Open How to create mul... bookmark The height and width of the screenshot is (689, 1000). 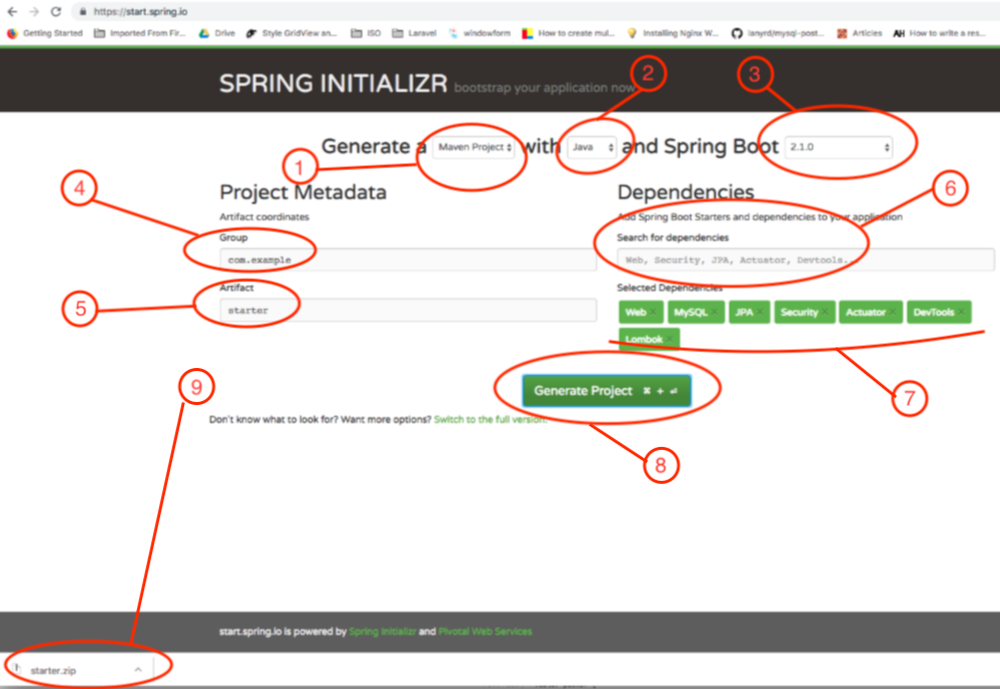click(569, 33)
